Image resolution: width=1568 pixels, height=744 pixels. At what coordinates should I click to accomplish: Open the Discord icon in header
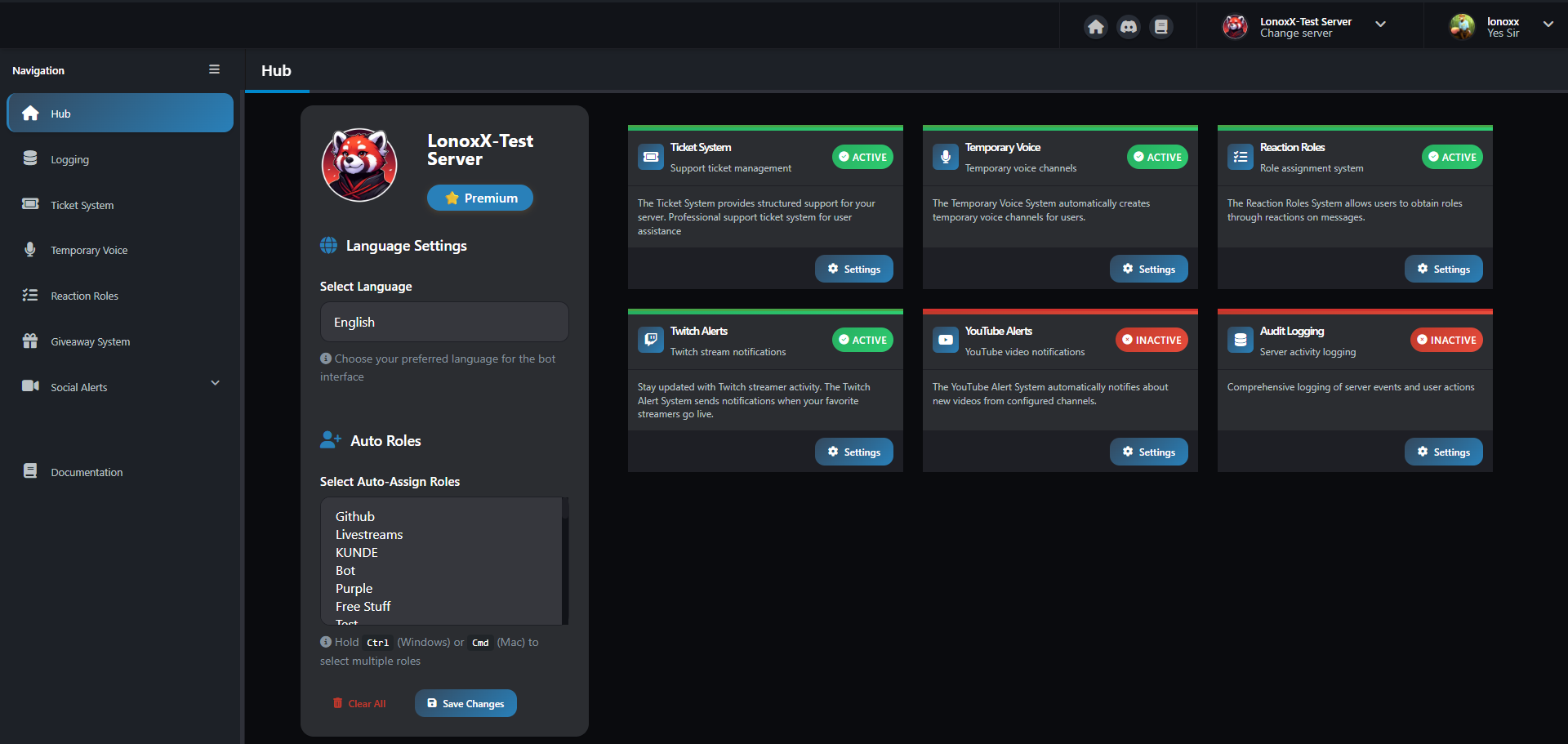1128,27
